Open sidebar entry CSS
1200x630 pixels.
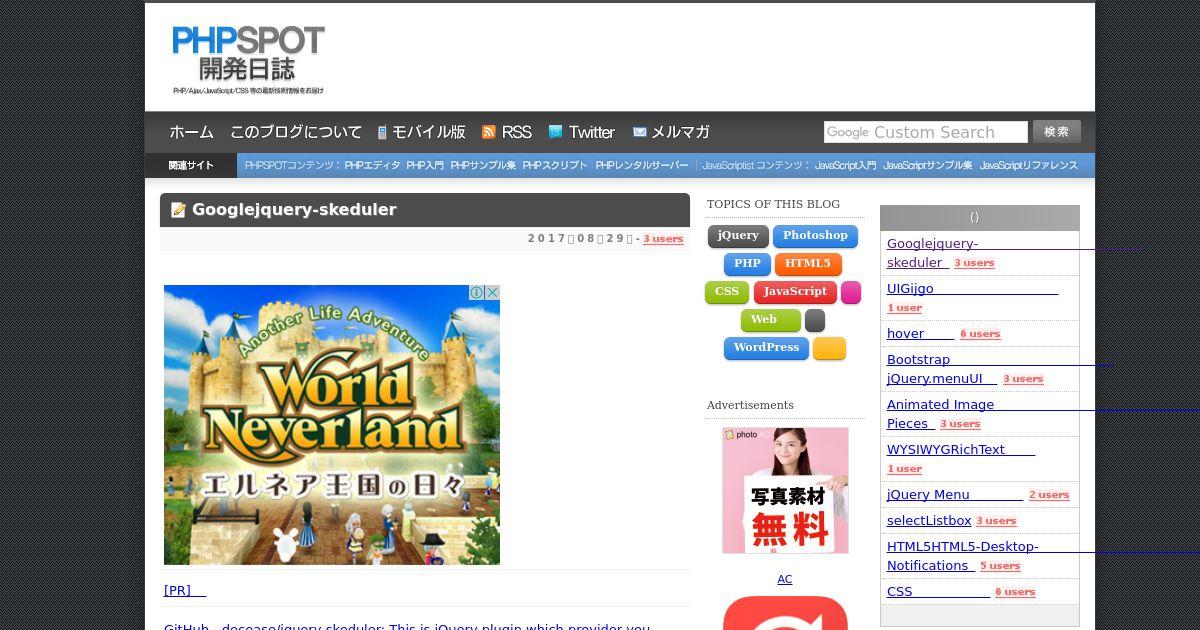938,592
